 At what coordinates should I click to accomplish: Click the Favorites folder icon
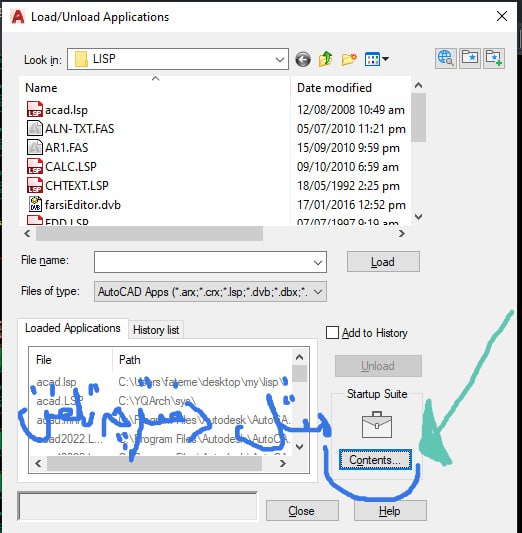tap(470, 58)
